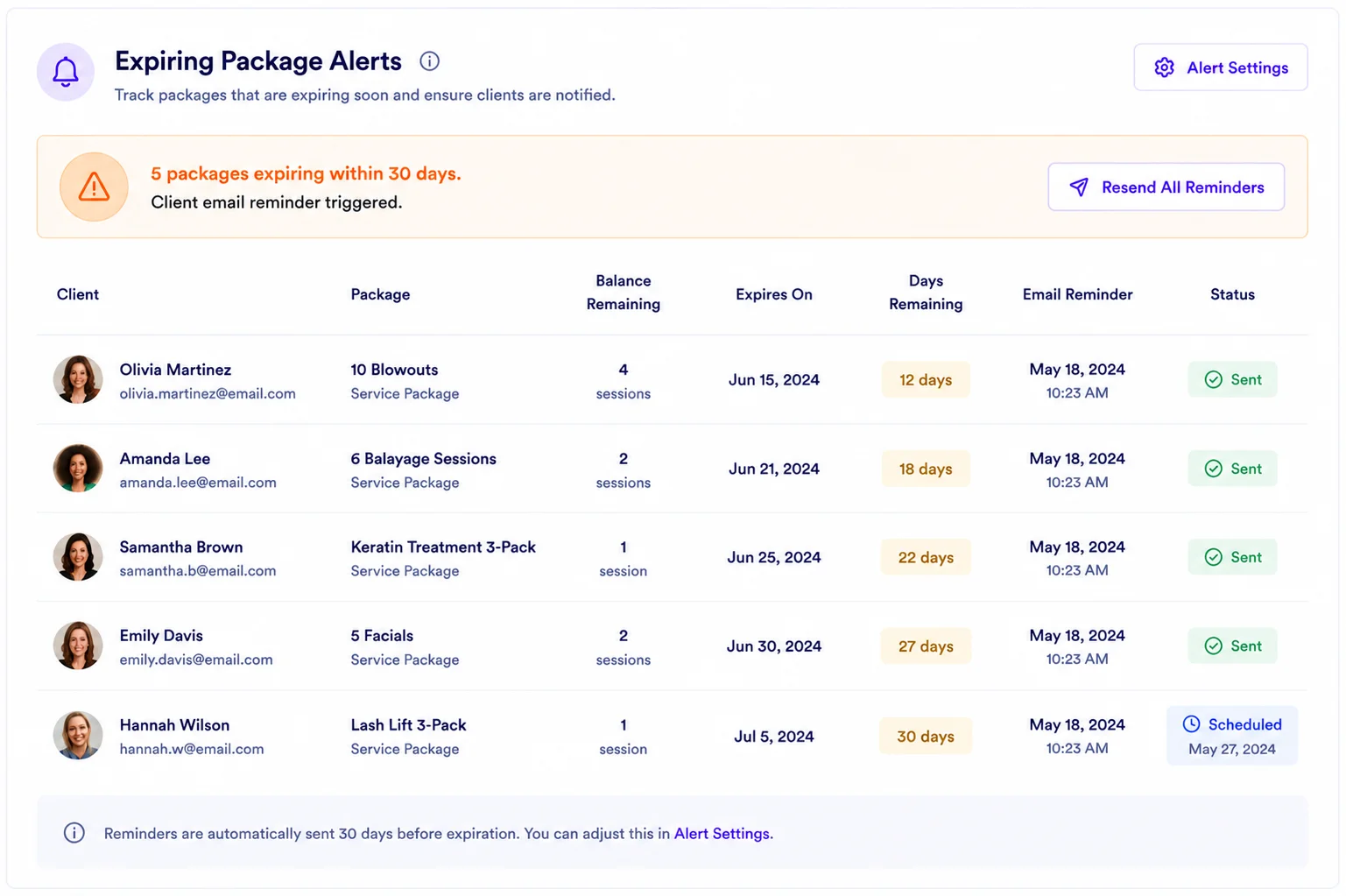
Task: Click the info icon in the footer note
Action: coord(74,833)
